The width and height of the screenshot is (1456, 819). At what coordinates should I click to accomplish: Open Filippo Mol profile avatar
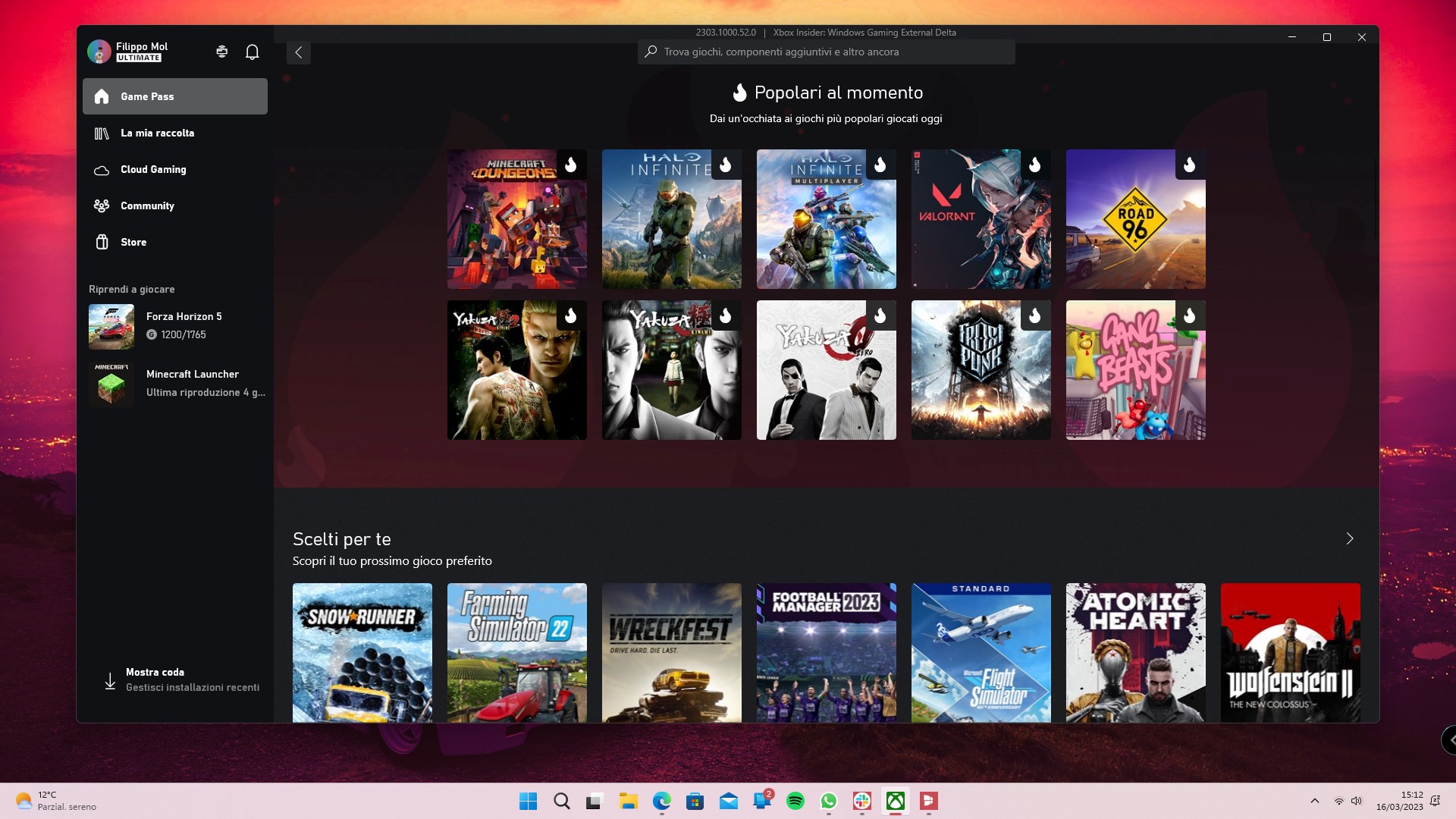pos(99,52)
